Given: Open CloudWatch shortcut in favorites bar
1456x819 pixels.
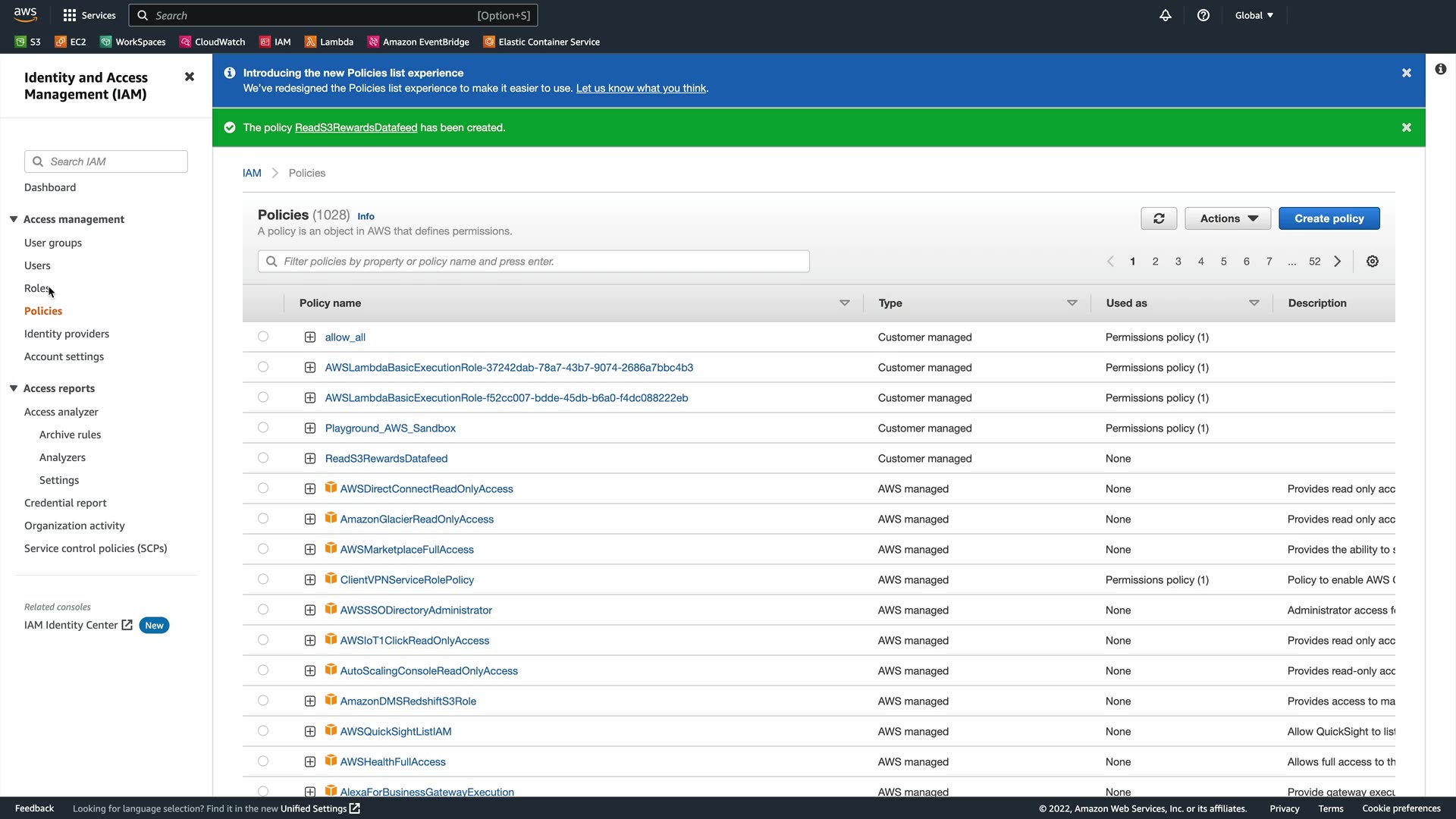Looking at the screenshot, I should (x=212, y=42).
